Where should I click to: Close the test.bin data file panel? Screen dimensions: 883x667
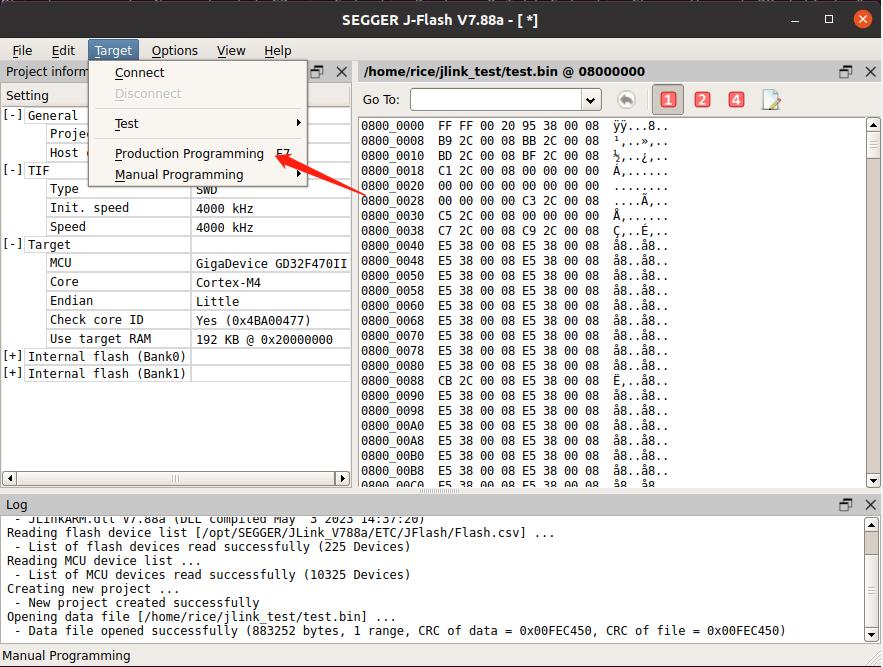871,72
